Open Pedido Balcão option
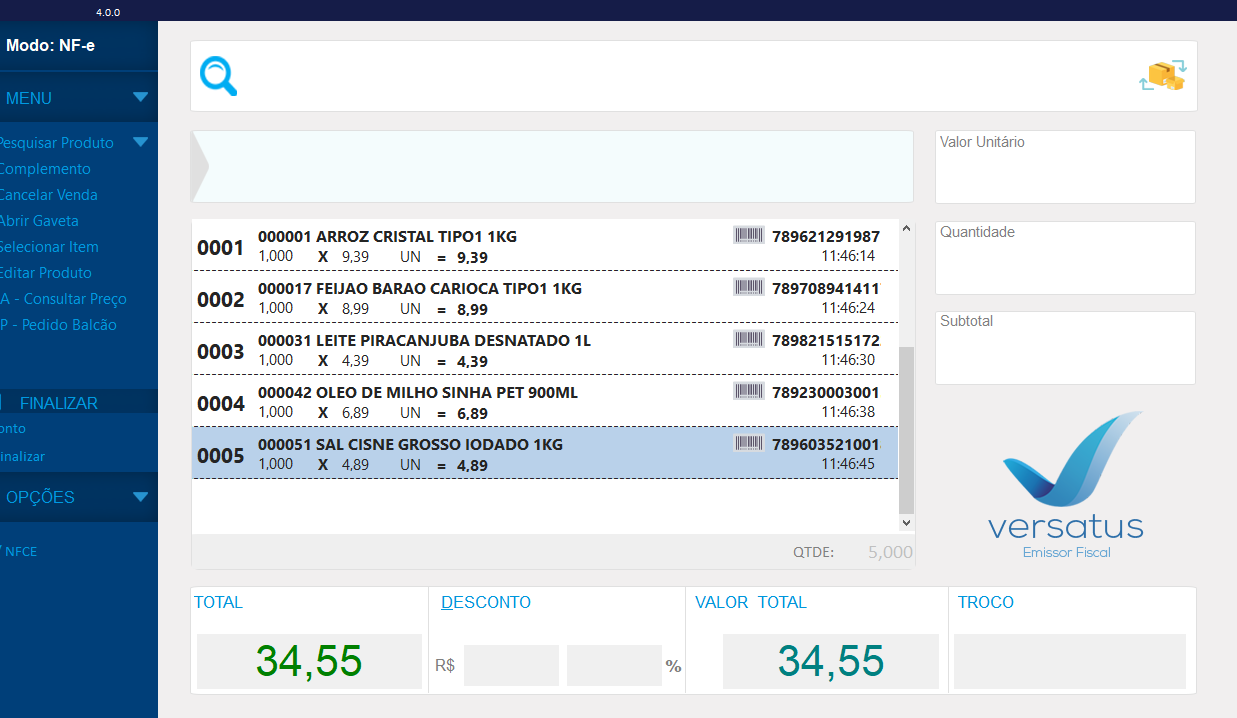1237x718 pixels. click(58, 325)
